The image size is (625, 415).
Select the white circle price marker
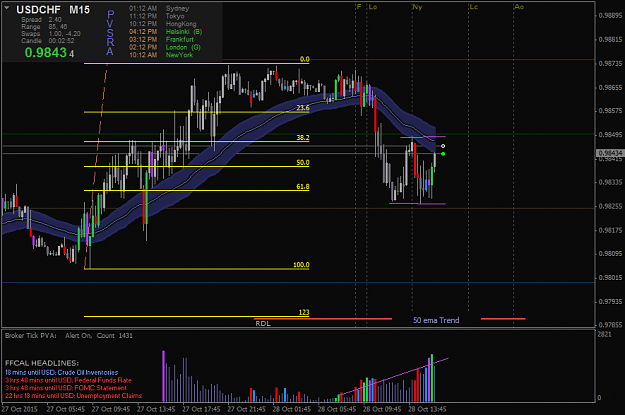(x=443, y=146)
